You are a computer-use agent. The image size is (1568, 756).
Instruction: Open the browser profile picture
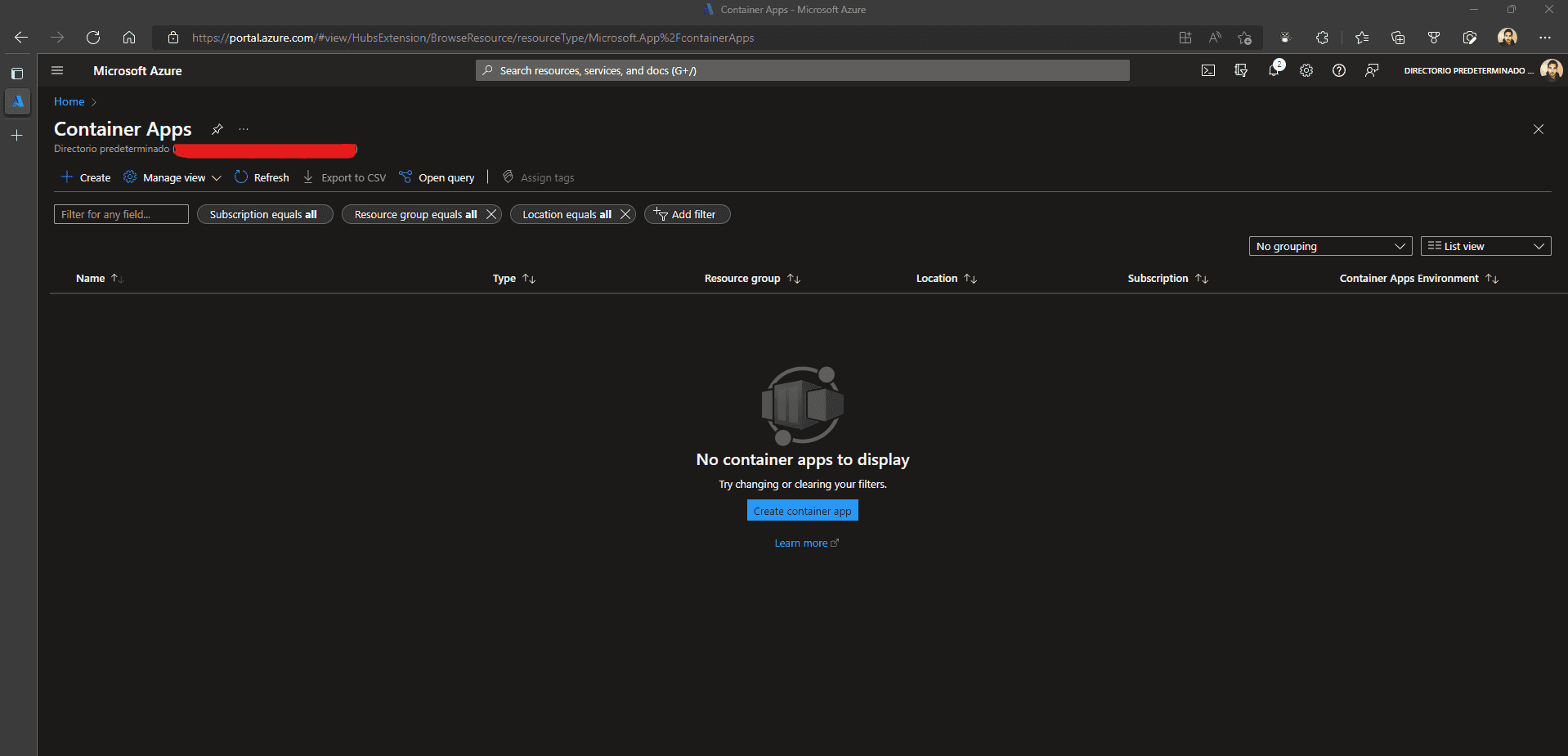[x=1508, y=37]
